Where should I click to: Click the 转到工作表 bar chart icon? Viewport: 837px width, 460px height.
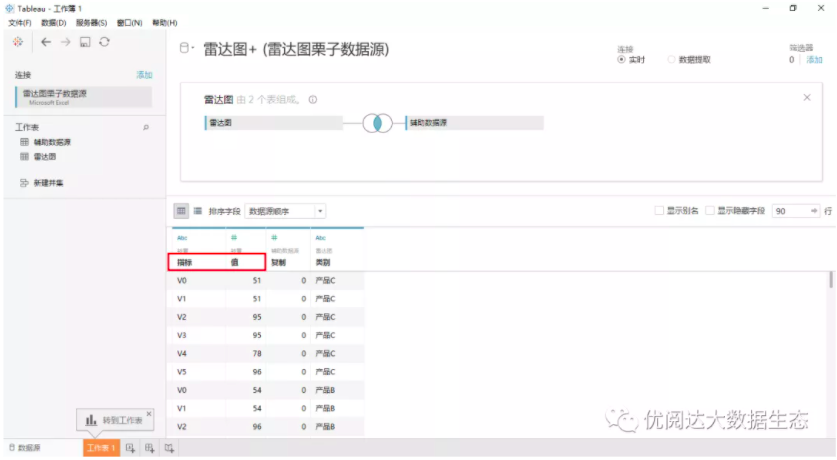(91, 421)
